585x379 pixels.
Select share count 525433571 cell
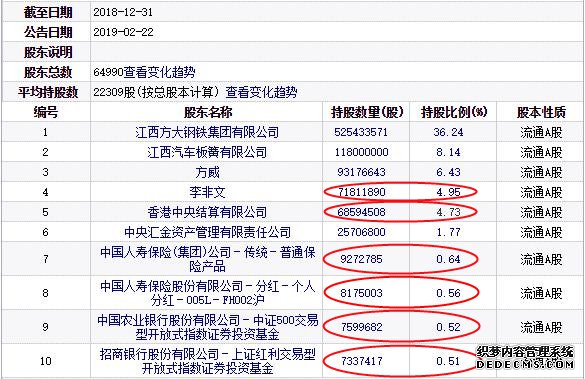(x=361, y=132)
